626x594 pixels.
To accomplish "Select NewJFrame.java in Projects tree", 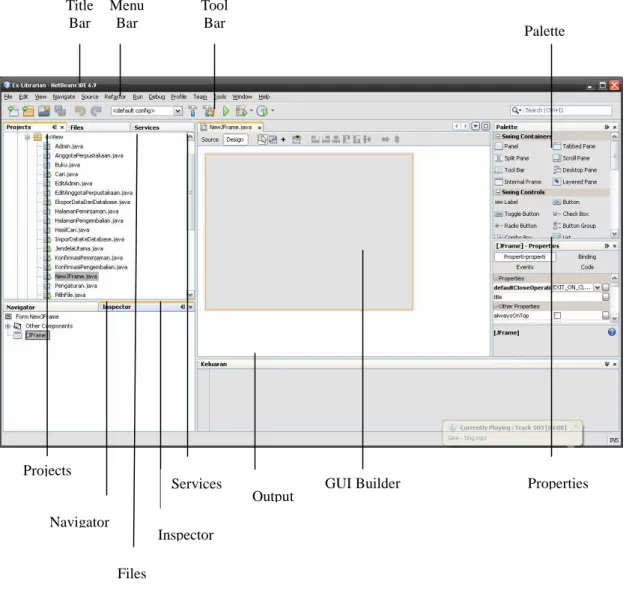I will pyautogui.click(x=76, y=276).
